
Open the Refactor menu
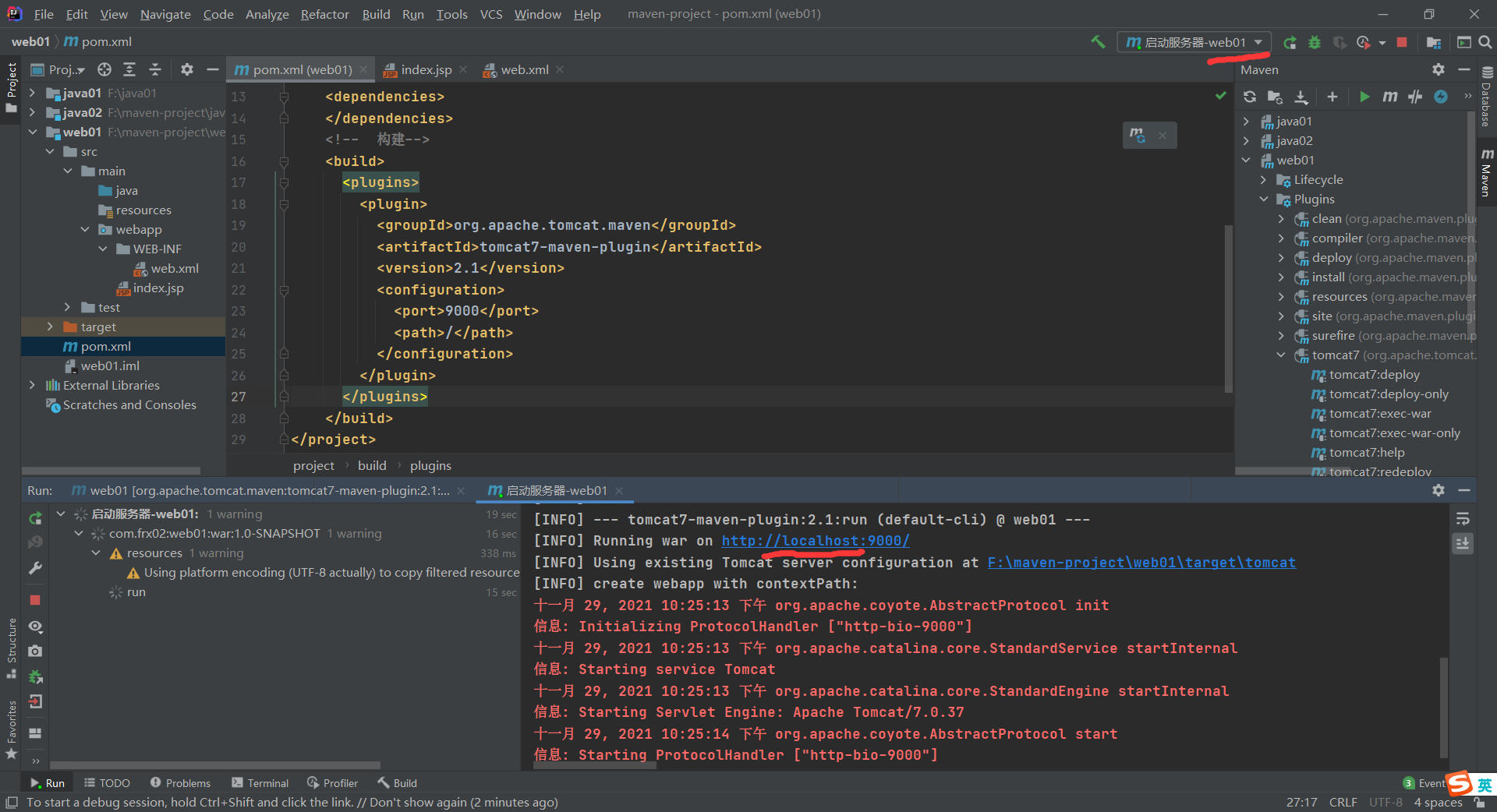tap(324, 14)
